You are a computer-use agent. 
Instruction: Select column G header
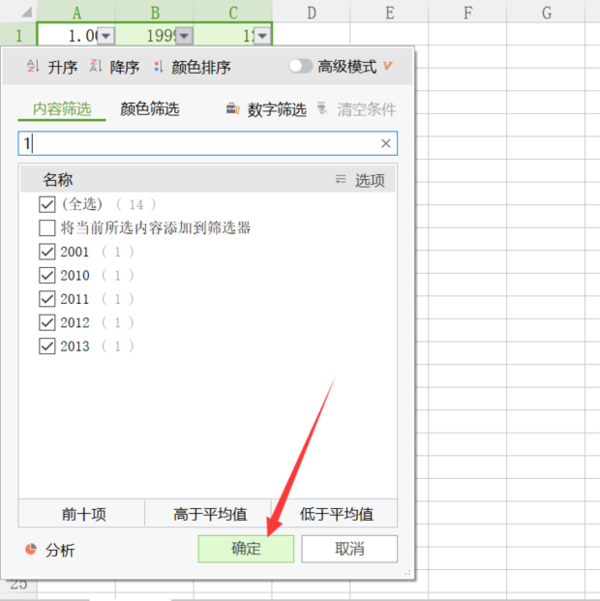click(x=547, y=11)
